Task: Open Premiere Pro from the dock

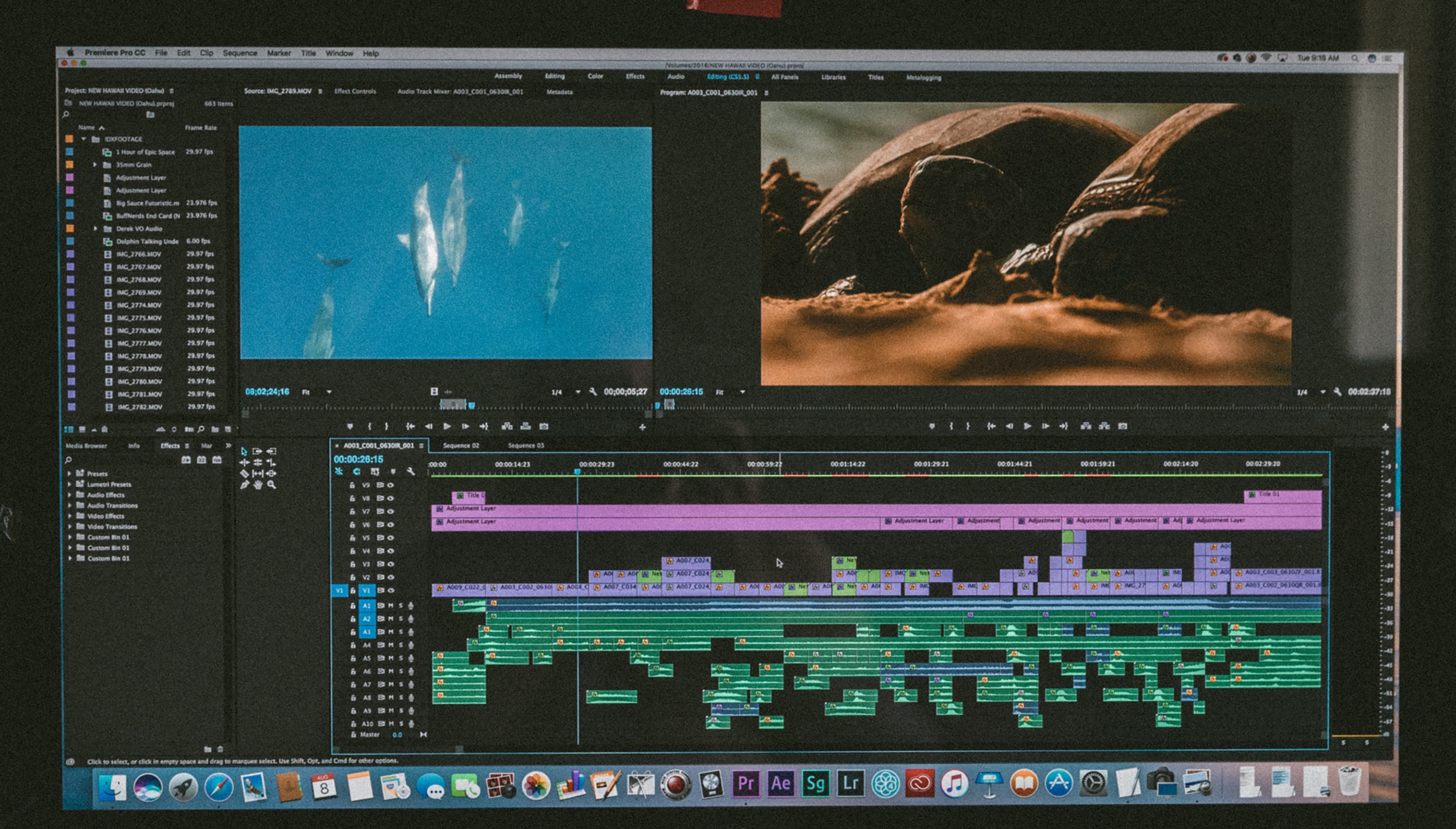Action: coord(746,784)
